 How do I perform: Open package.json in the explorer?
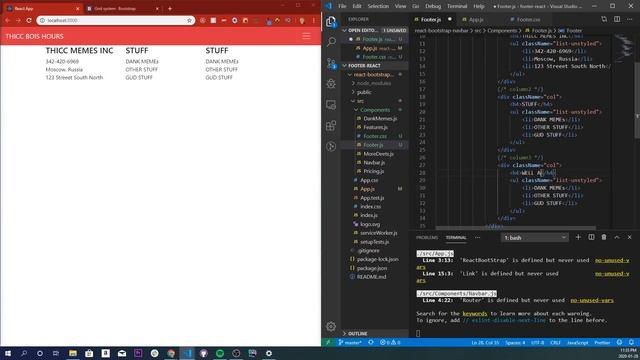[372, 268]
